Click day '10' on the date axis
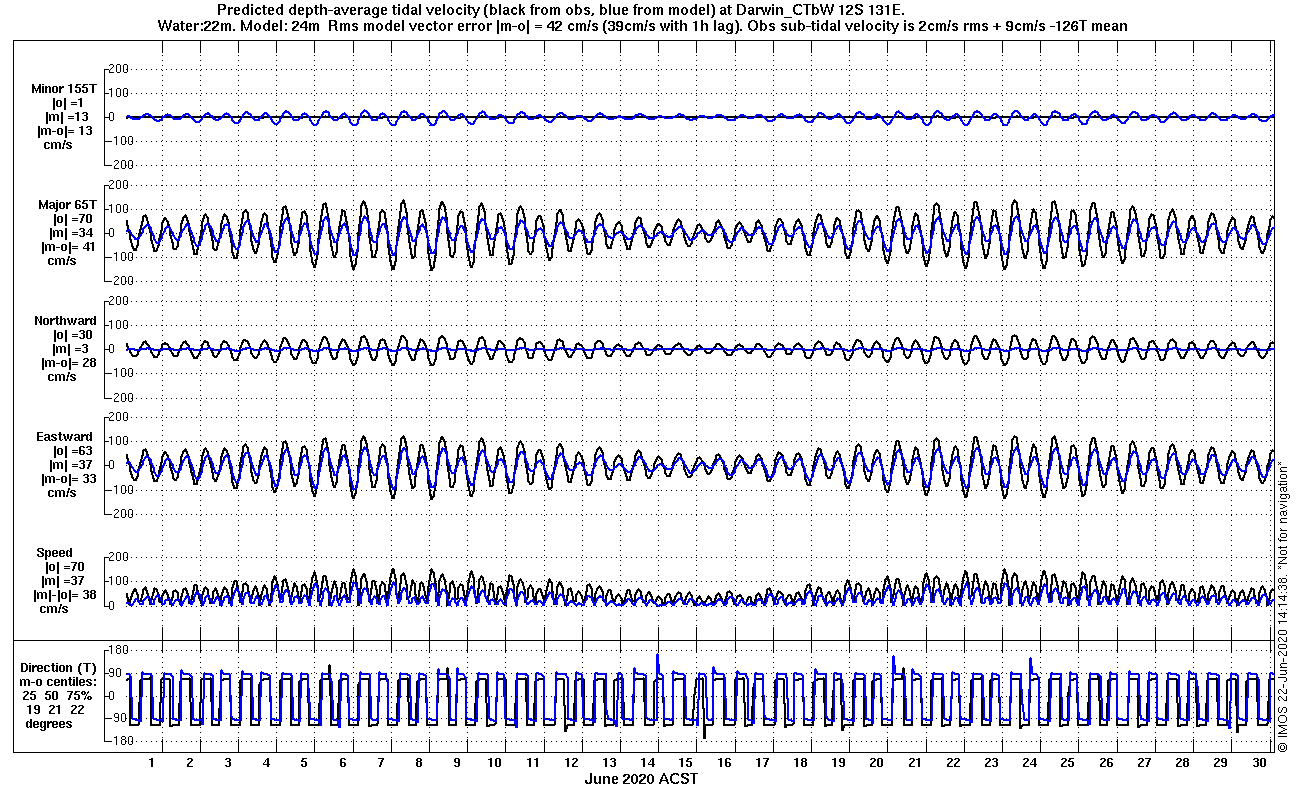The height and width of the screenshot is (800, 1300). click(495, 763)
